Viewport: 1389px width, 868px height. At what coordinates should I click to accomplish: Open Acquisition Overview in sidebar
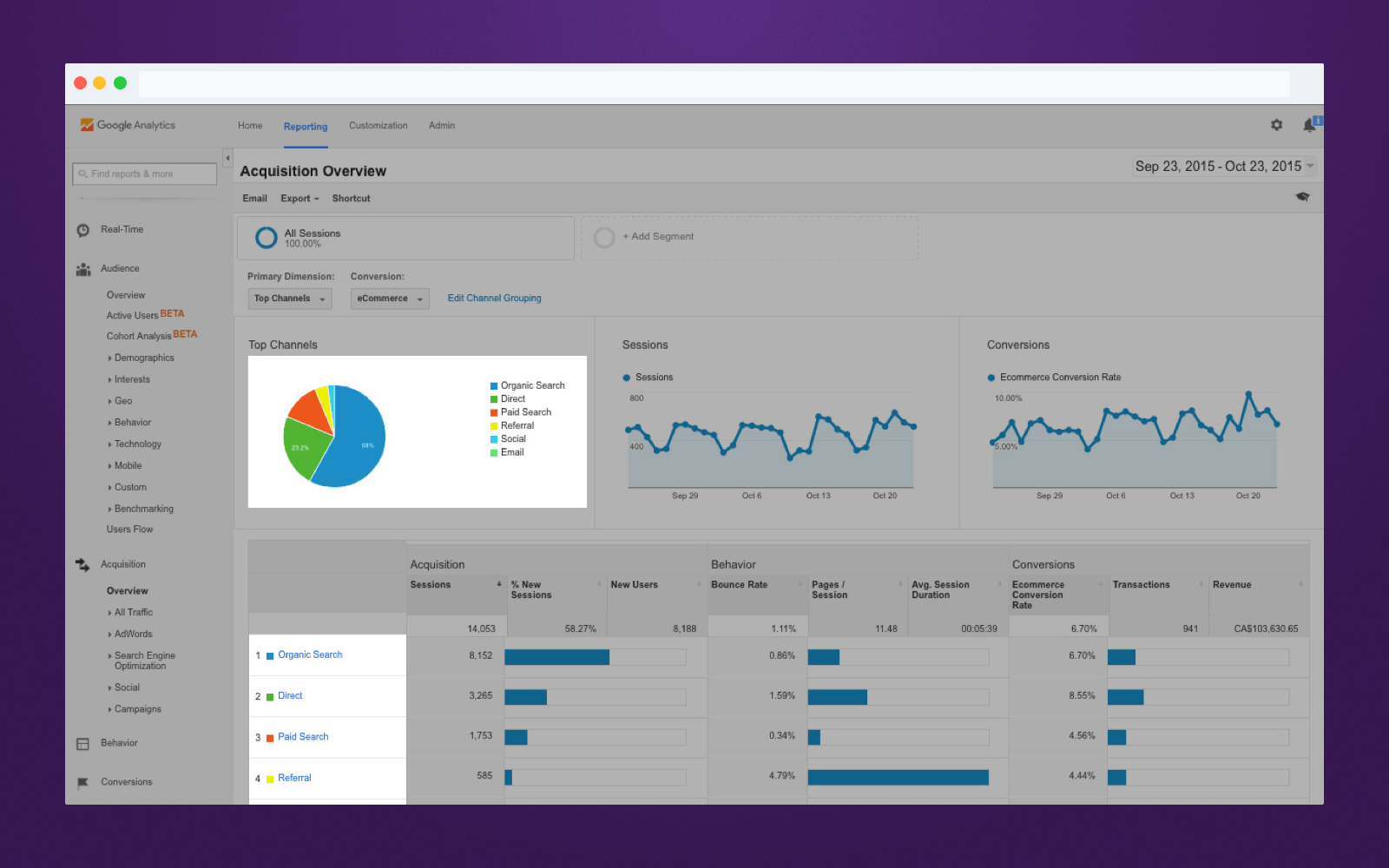pyautogui.click(x=128, y=591)
